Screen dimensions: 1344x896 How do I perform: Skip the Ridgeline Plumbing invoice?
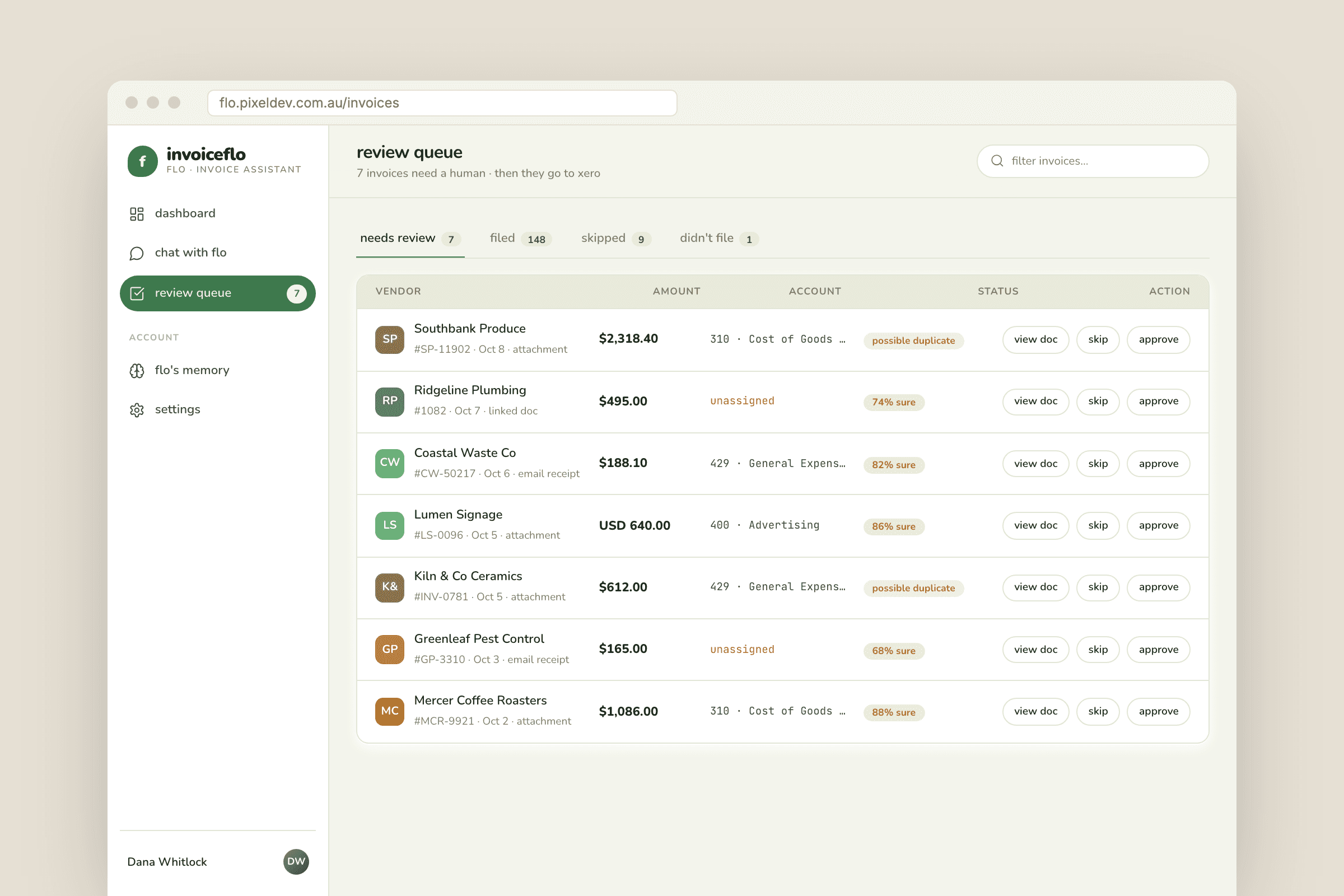pos(1098,401)
